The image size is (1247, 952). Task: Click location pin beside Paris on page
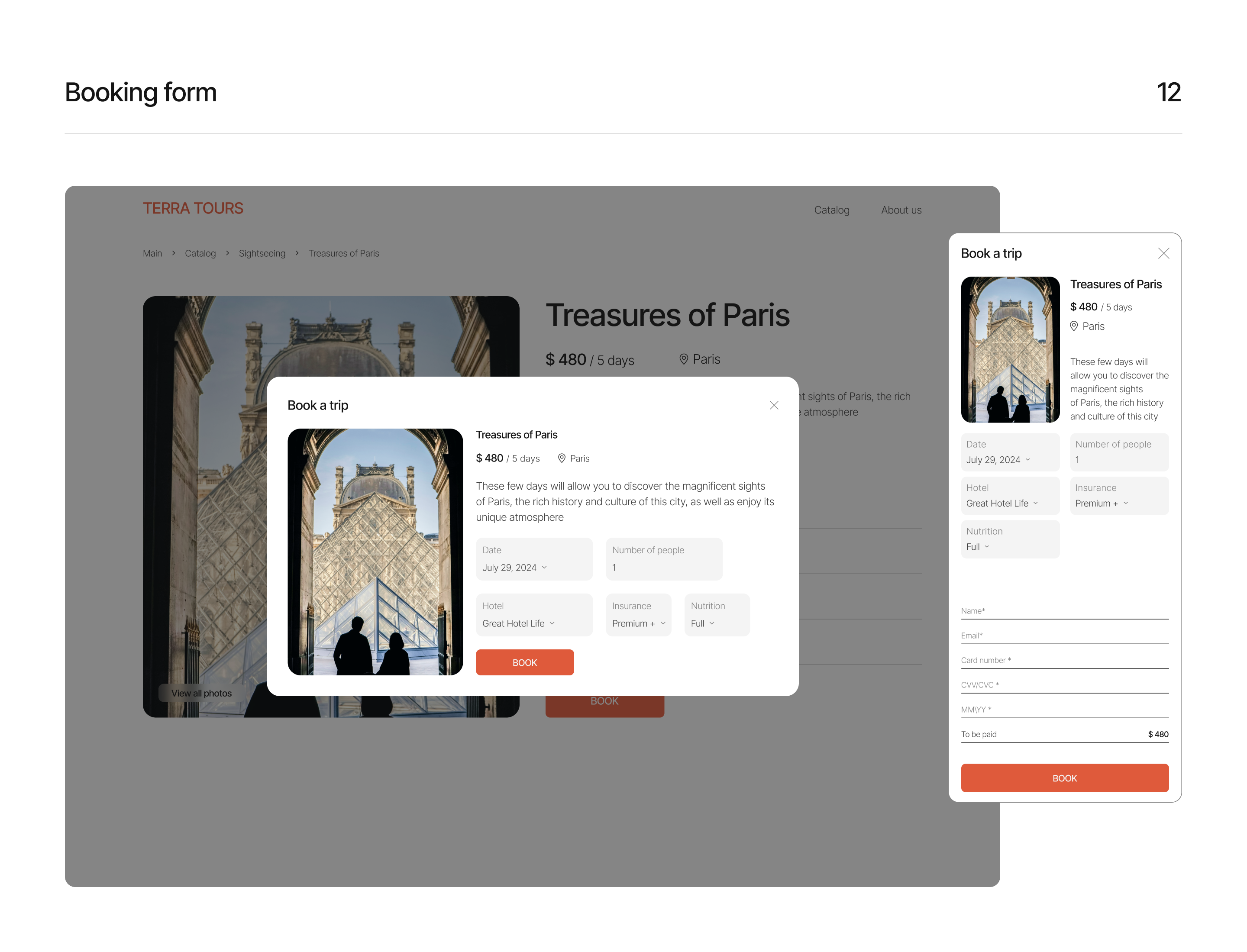[684, 359]
